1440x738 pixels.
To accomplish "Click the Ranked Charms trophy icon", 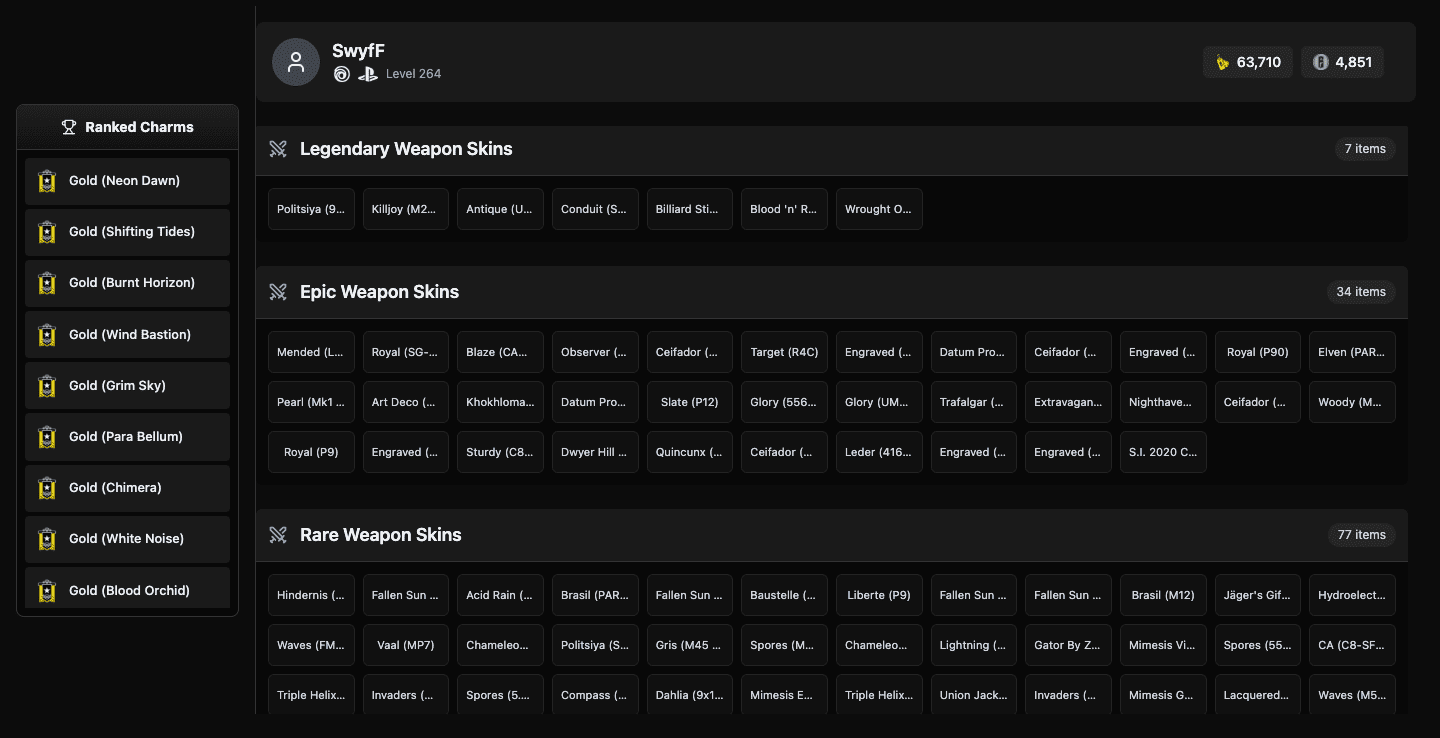I will click(x=69, y=127).
